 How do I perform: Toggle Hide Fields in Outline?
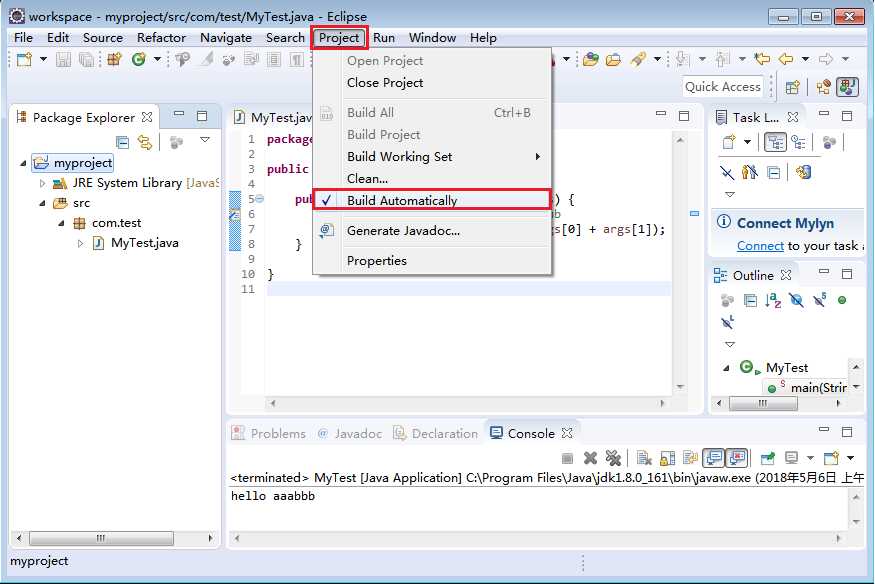pos(796,301)
